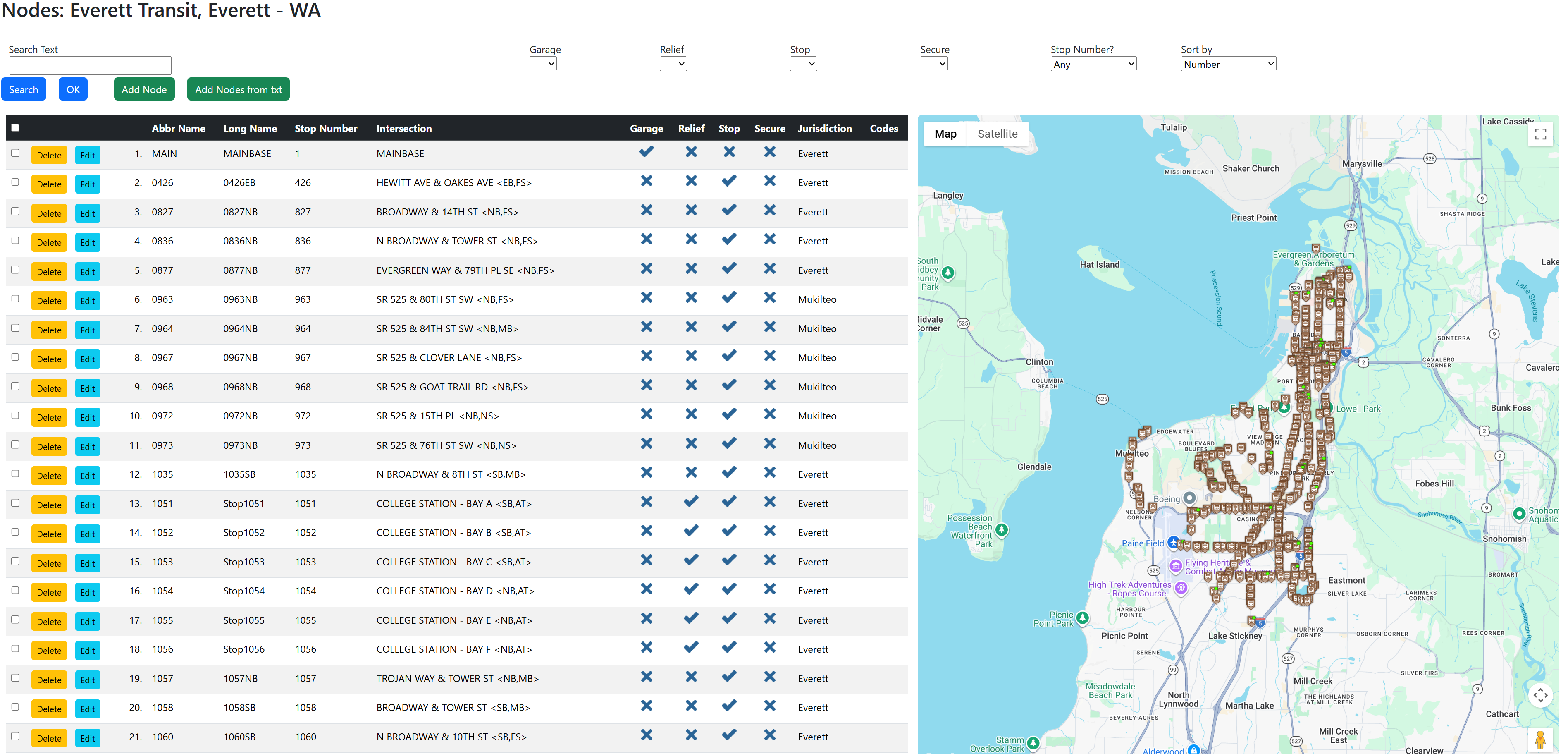Switch to the Satellite map tab
This screenshot has width=1568, height=754.
tap(998, 133)
